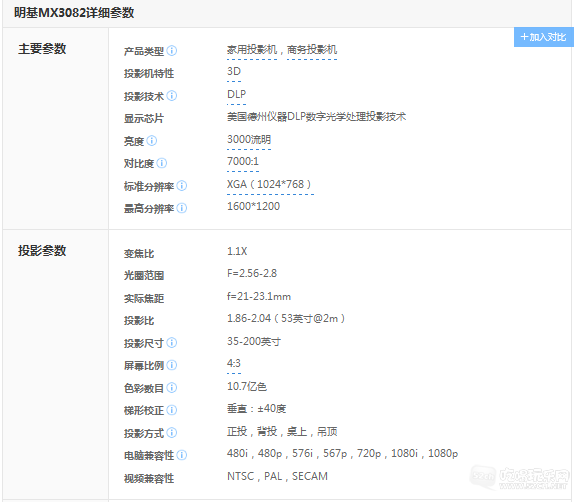
Task: Select the 10.7亿色 color count value
Action: pyautogui.click(x=247, y=387)
